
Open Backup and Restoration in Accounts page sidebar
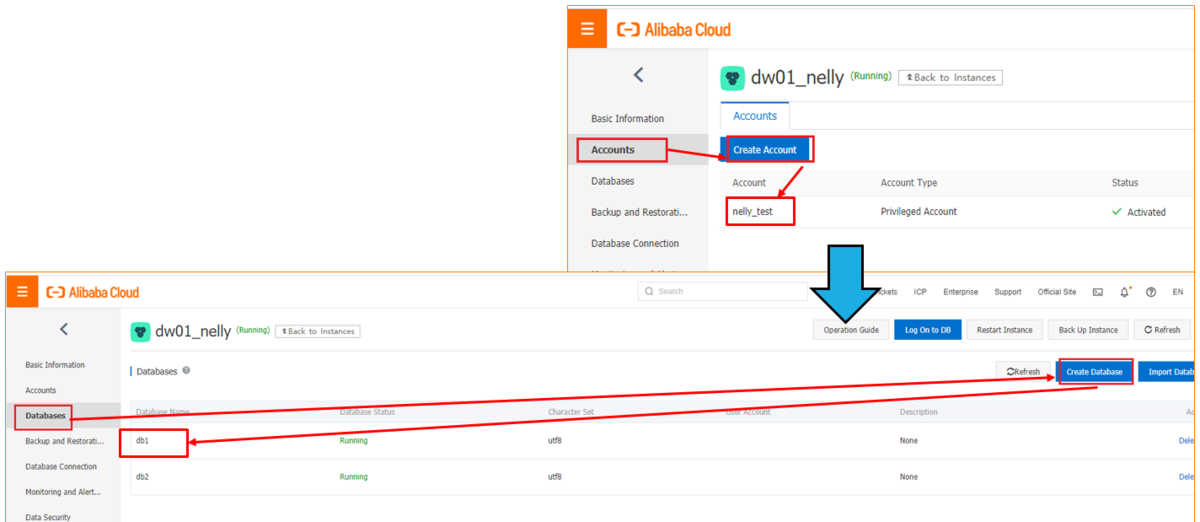(x=639, y=212)
